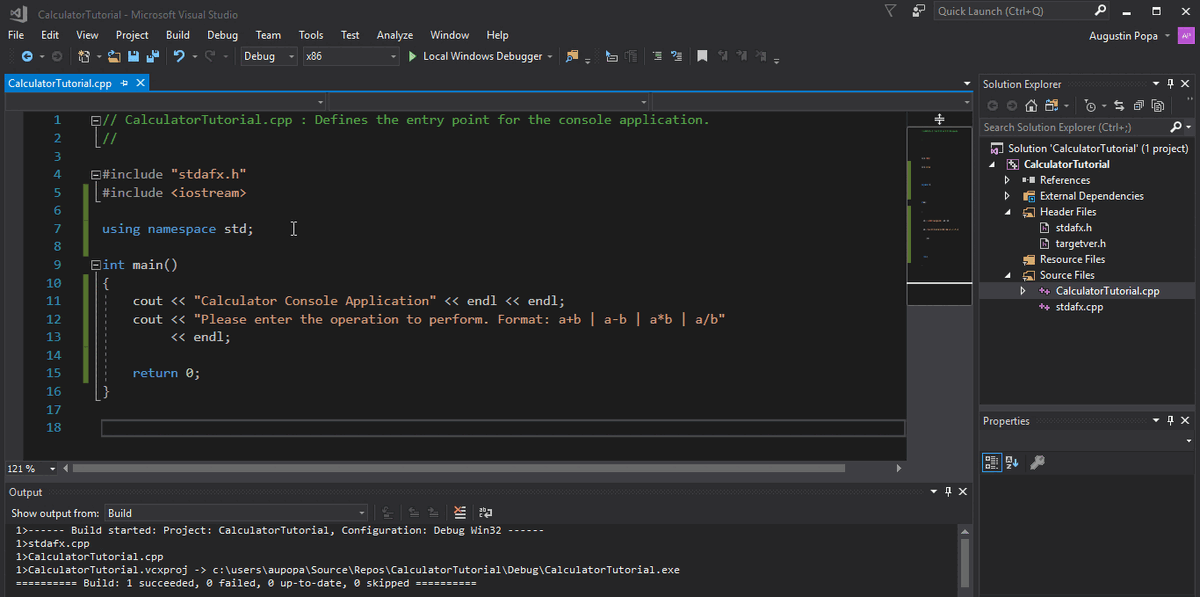Click the Alphabetical sort icon in Properties
This screenshot has height=597, width=1200.
(x=1012, y=462)
